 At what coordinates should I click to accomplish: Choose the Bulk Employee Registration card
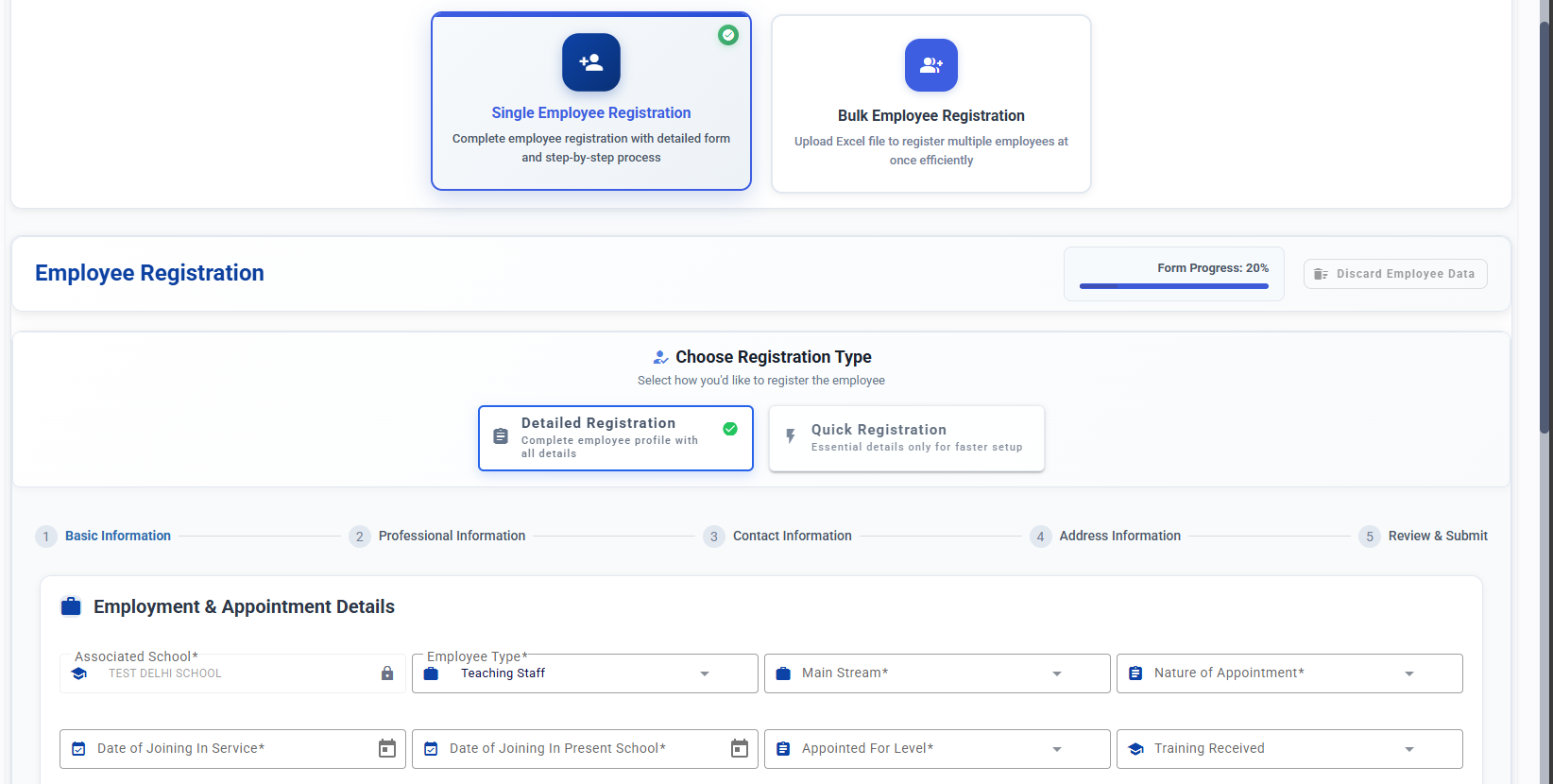pyautogui.click(x=931, y=104)
